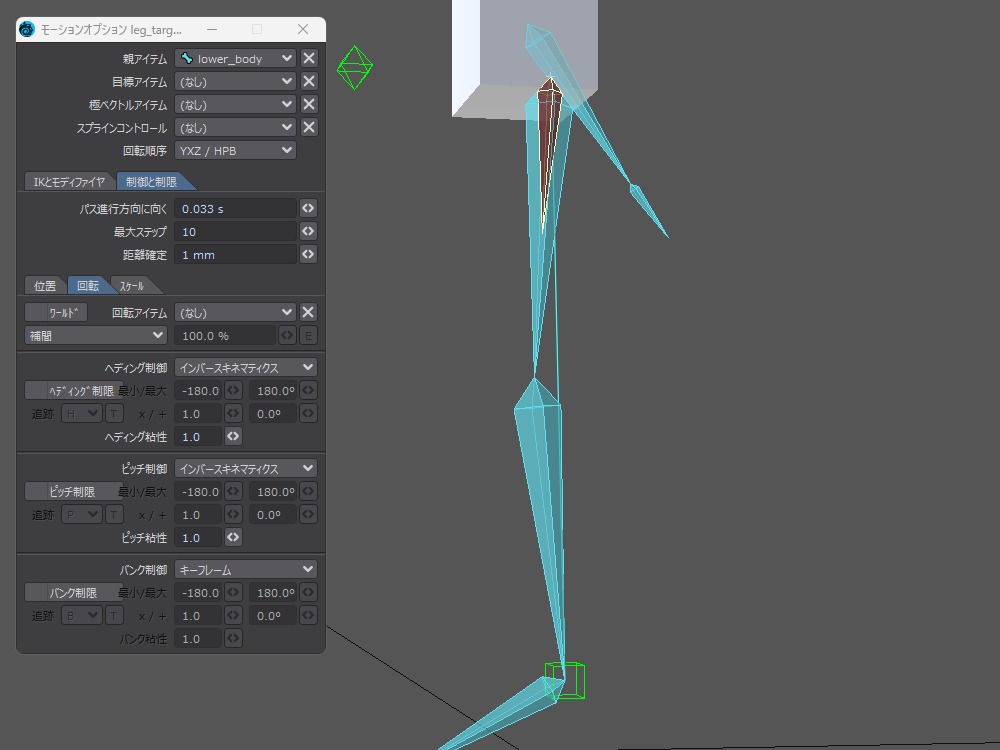Click the arrows beside ヘディング粘性 value

pyautogui.click(x=233, y=437)
